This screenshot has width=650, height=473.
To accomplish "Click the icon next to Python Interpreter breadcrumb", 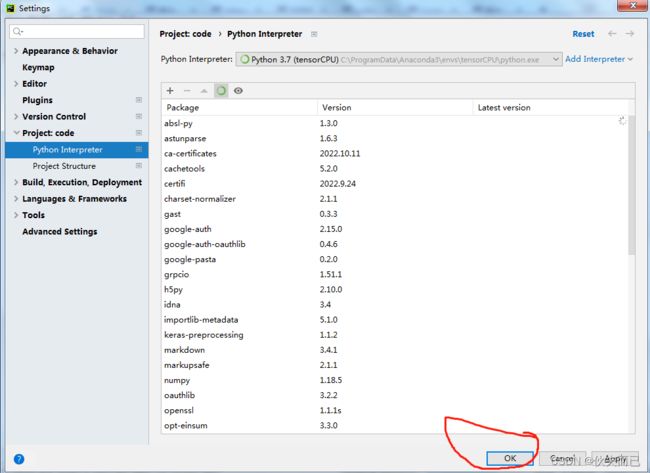I will [314, 34].
